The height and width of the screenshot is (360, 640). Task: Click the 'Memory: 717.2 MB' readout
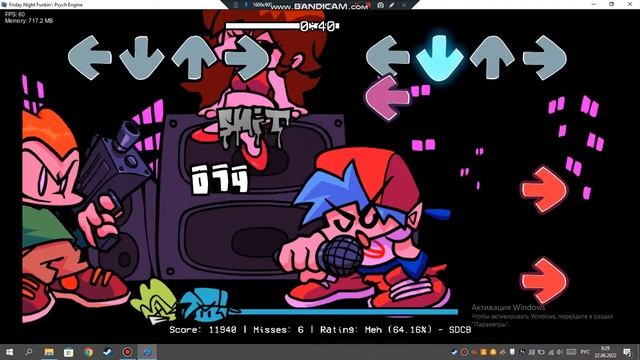tap(29, 20)
